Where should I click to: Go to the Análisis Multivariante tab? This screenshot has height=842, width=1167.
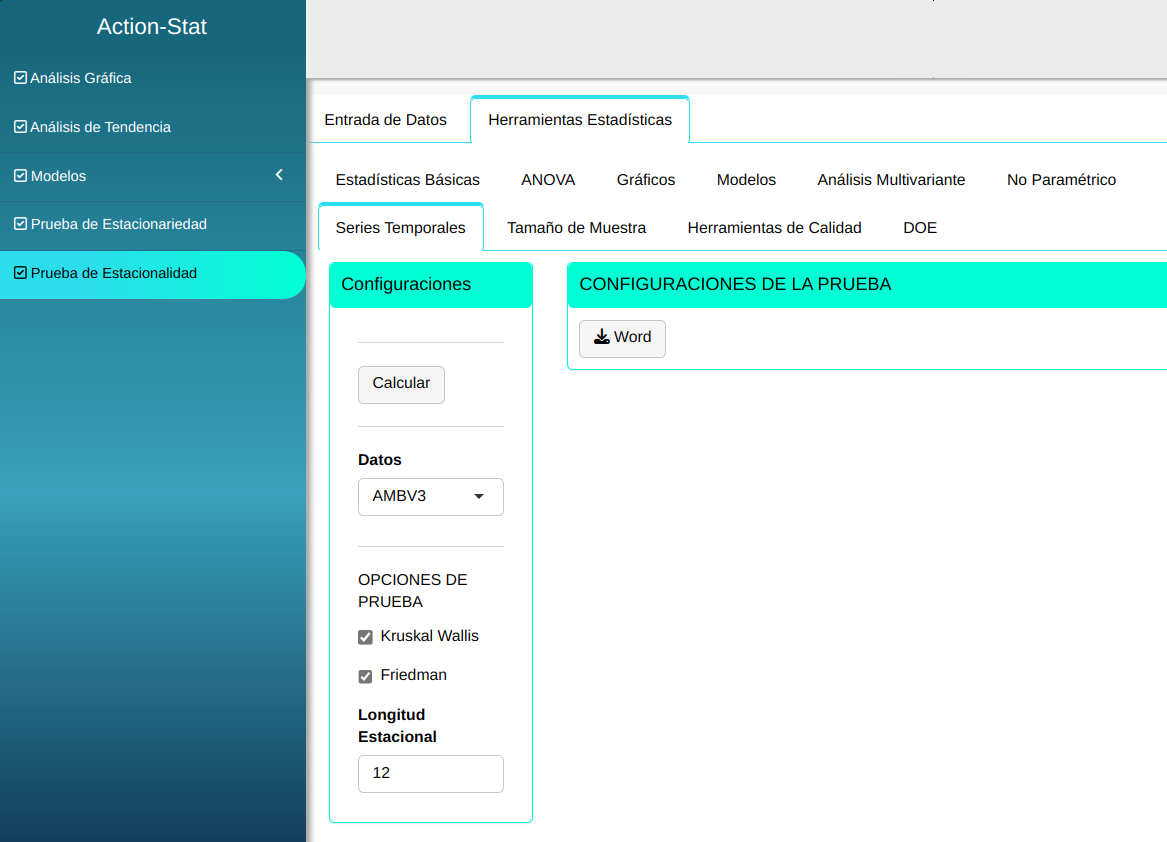(x=891, y=180)
